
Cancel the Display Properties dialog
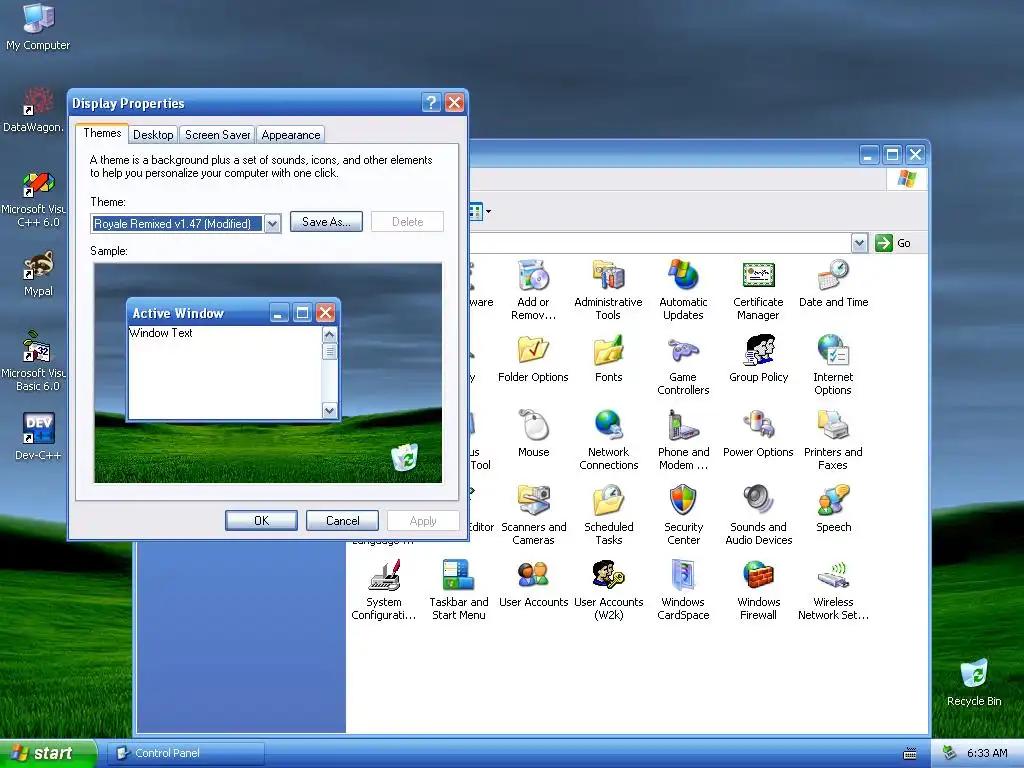point(342,520)
